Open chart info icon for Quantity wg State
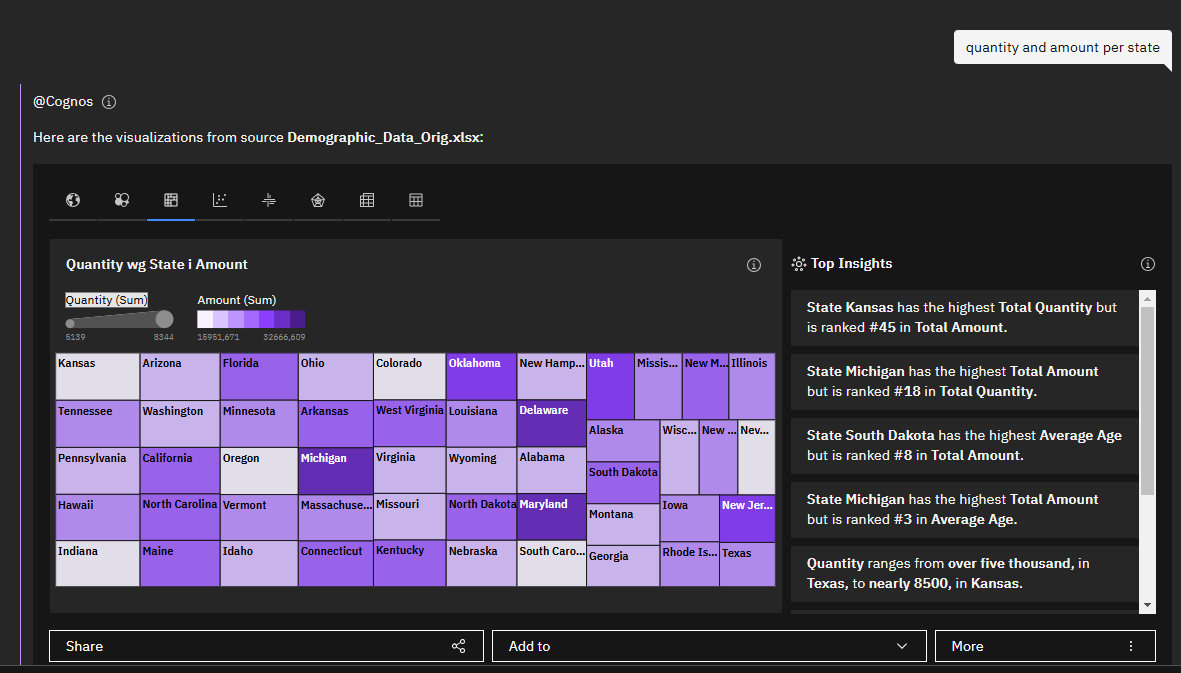The width and height of the screenshot is (1181, 673). (x=754, y=265)
